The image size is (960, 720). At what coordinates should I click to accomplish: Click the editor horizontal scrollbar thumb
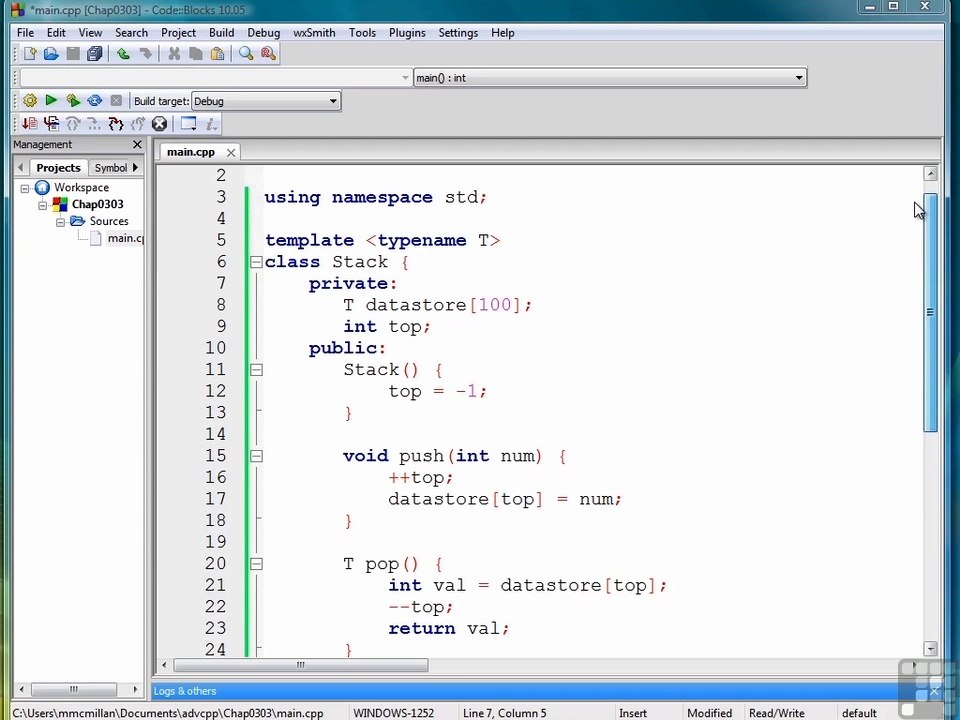[301, 665]
